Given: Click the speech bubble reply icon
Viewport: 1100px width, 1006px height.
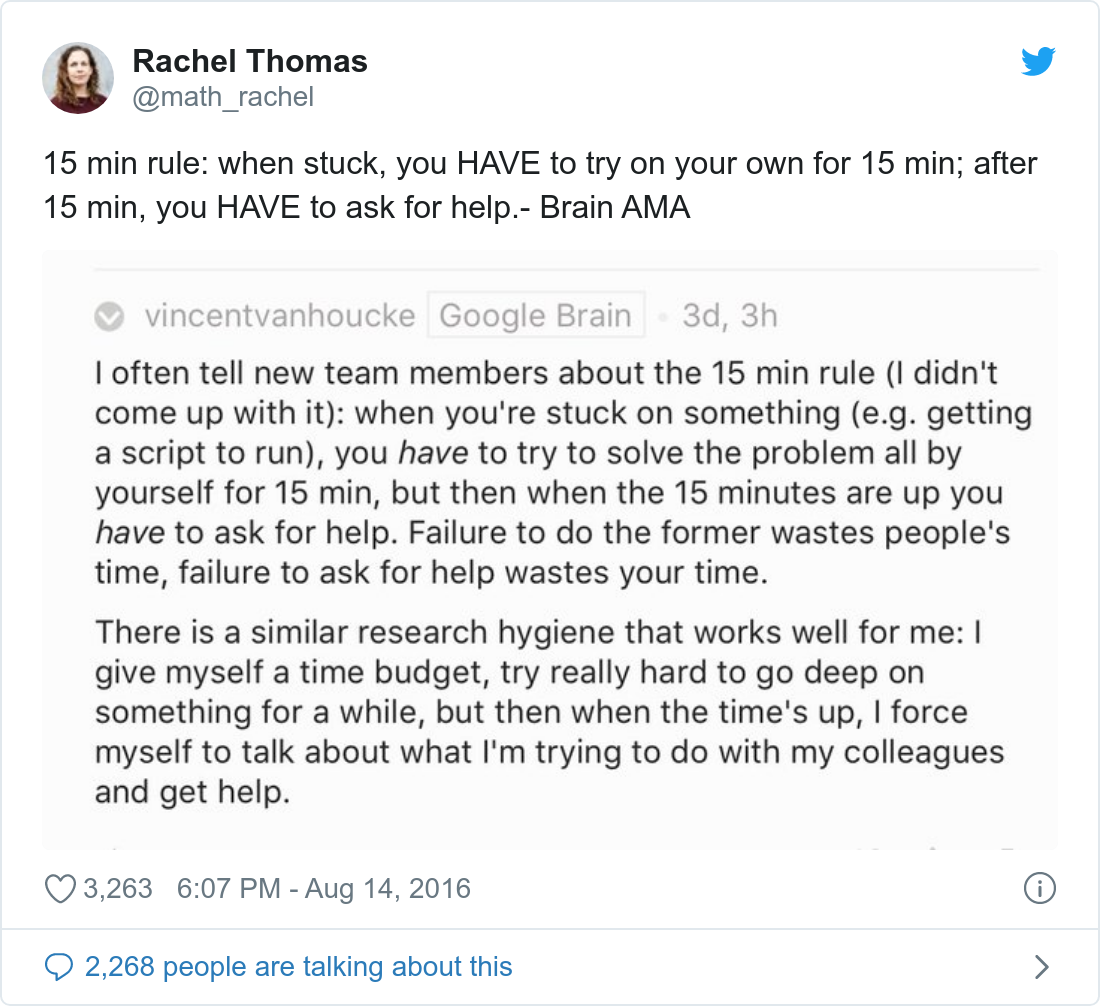Looking at the screenshot, I should (x=59, y=967).
